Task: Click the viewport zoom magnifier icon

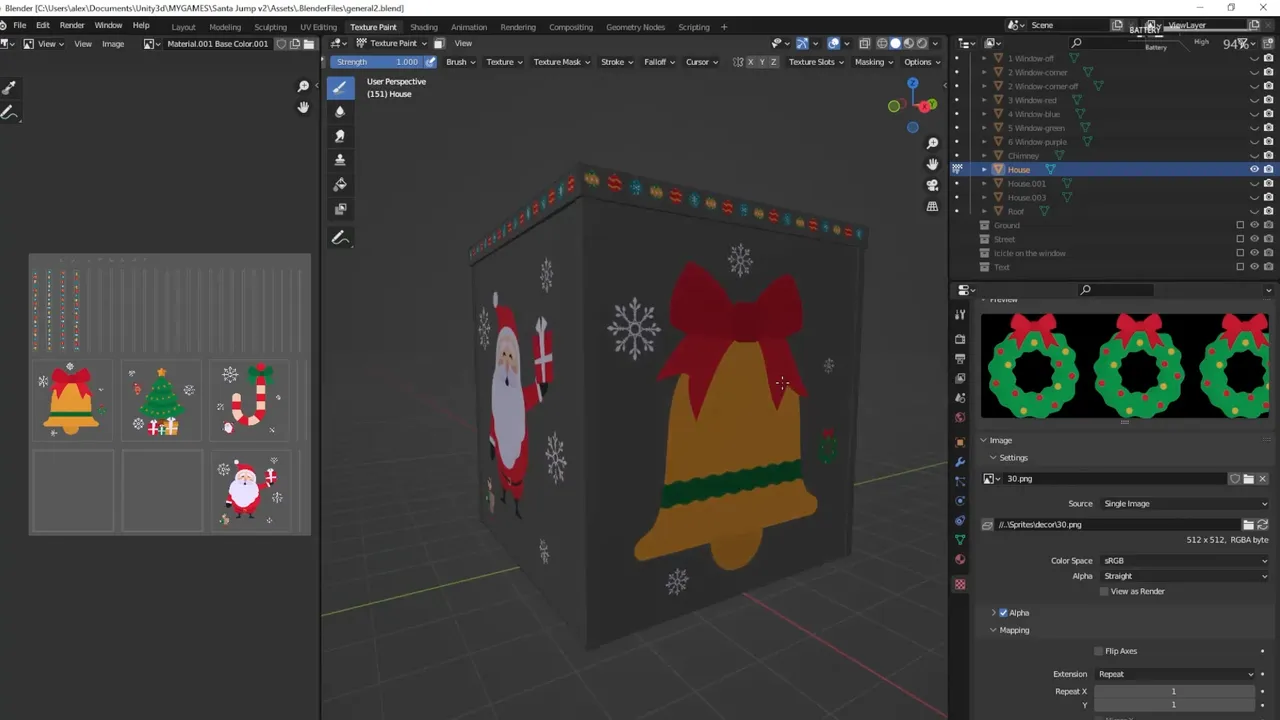Action: (x=932, y=144)
